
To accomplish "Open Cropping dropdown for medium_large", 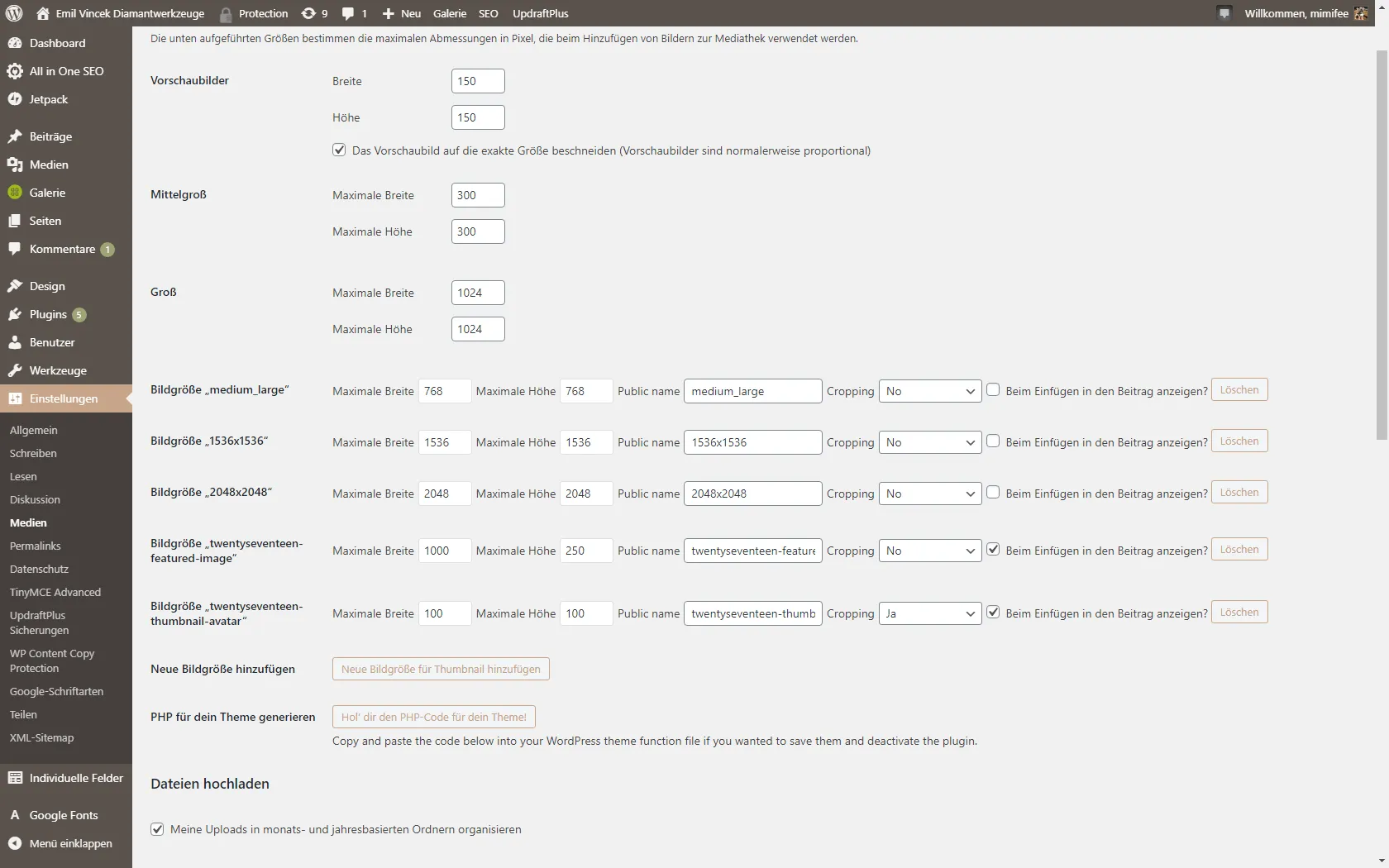I will (930, 391).
